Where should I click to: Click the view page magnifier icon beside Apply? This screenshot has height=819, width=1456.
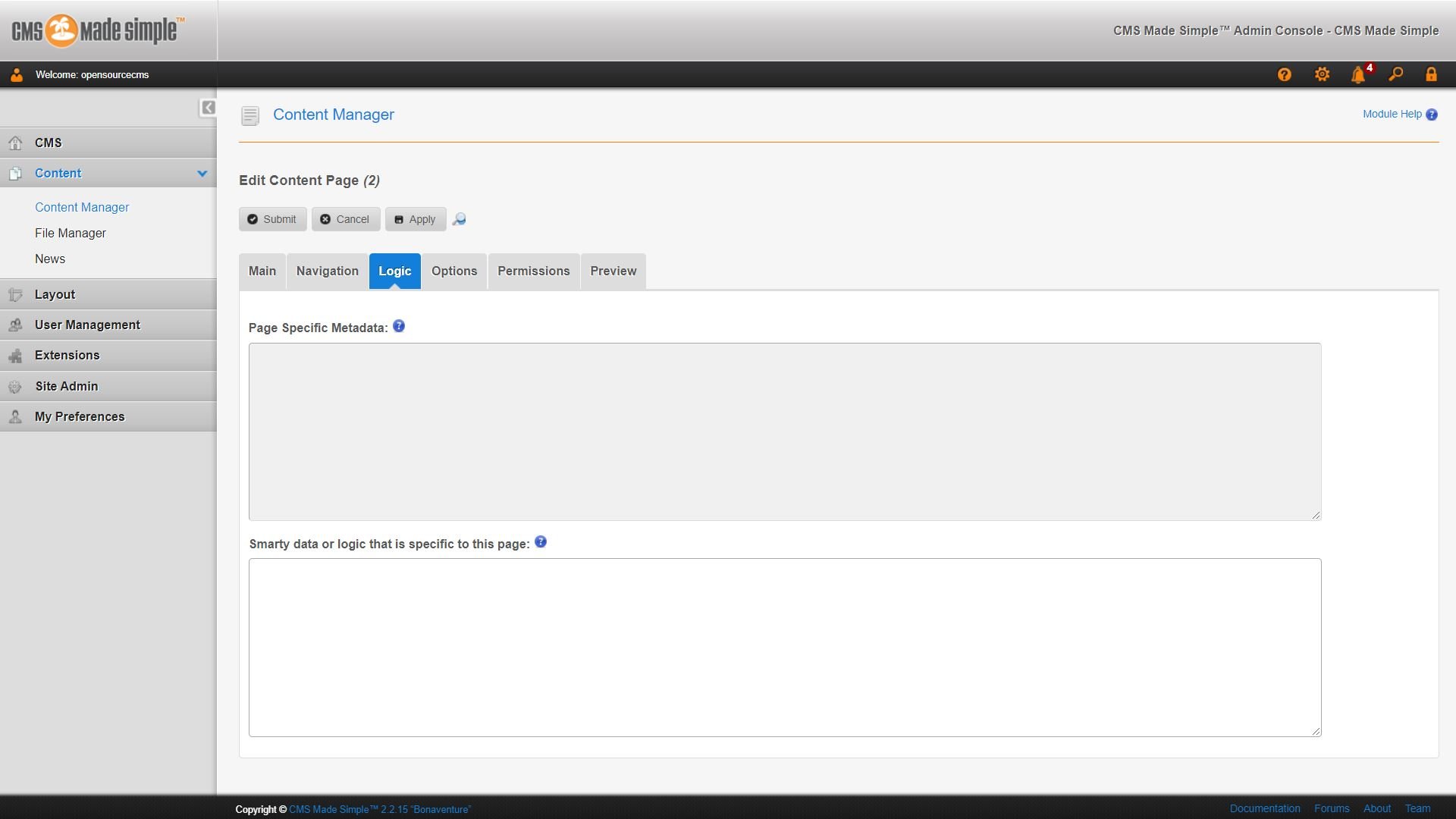(459, 219)
